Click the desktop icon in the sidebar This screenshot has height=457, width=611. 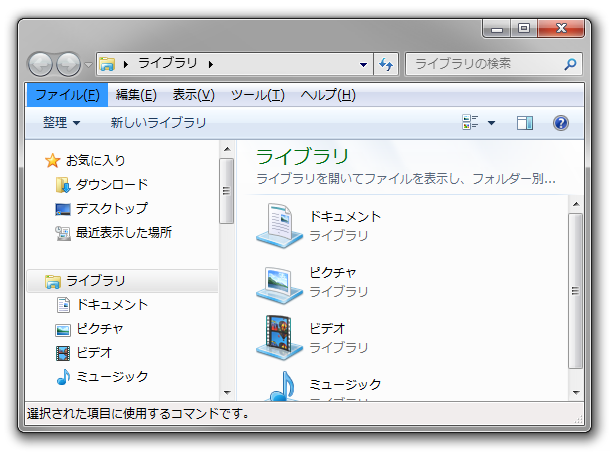63,209
